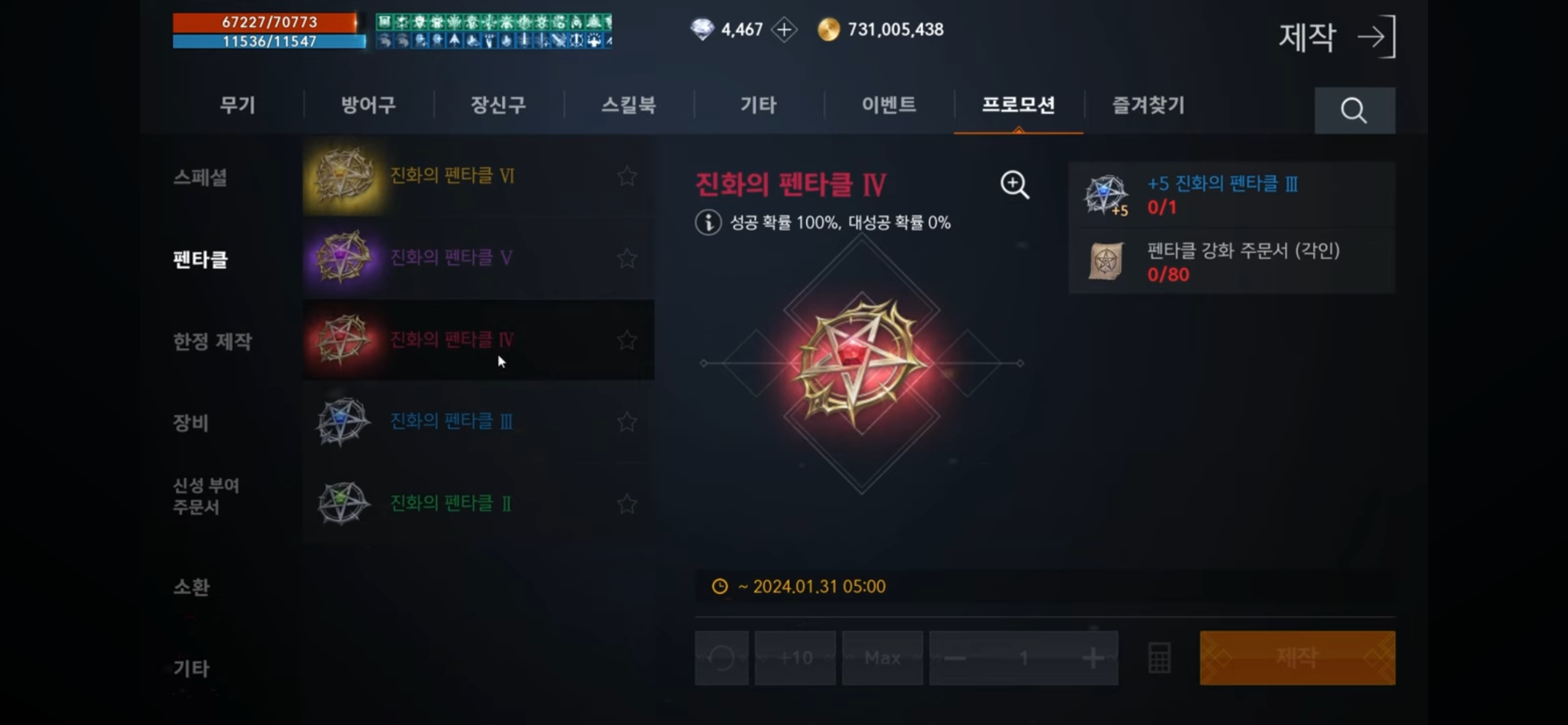Open the calculator icon beside quantity
Screen dimensions: 1568x725
click(1159, 657)
